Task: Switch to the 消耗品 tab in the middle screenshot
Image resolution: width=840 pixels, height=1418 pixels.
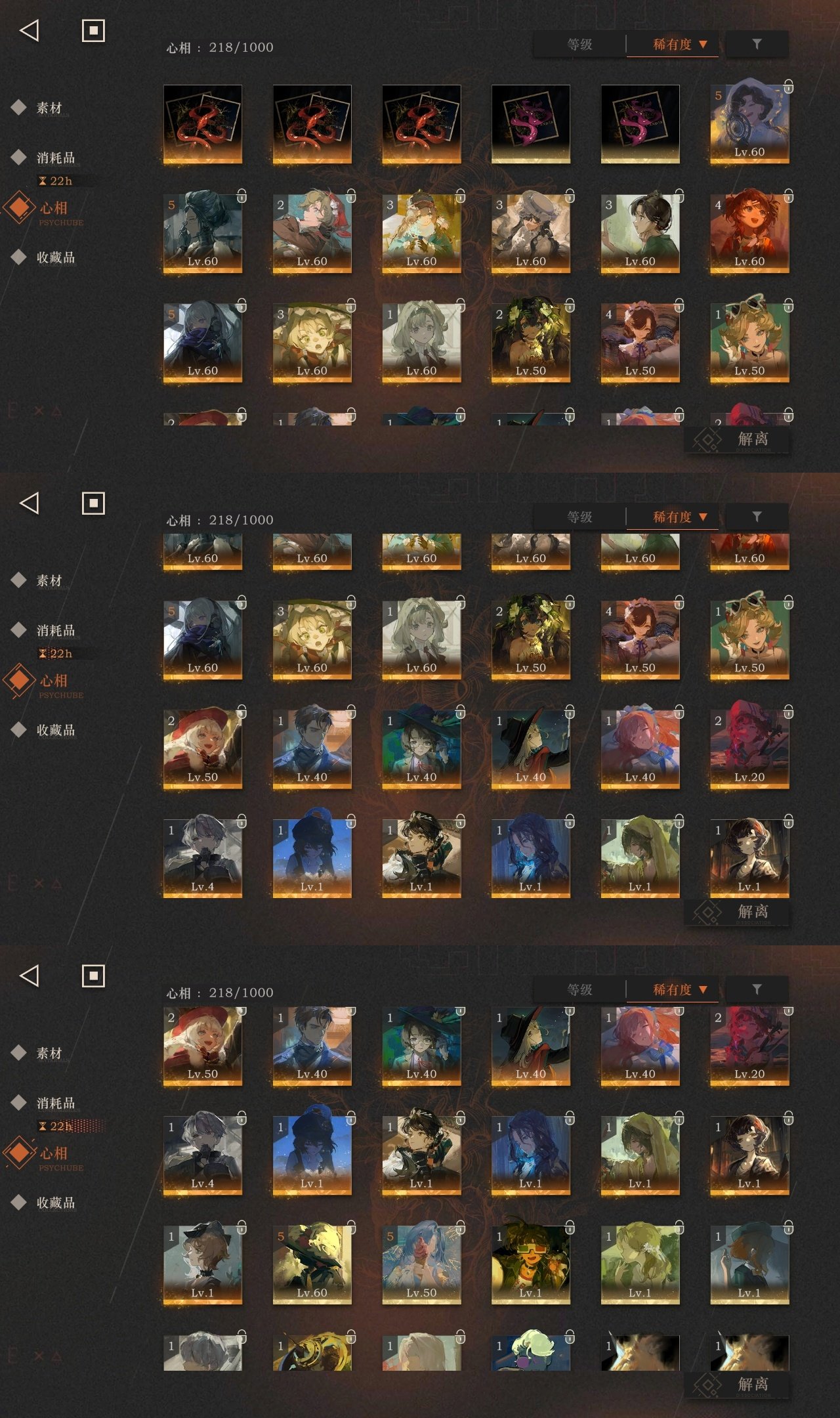Action: (x=56, y=630)
